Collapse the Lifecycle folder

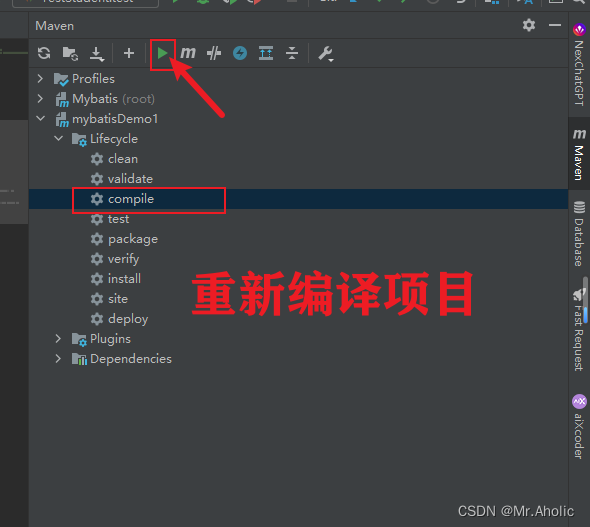(58, 138)
